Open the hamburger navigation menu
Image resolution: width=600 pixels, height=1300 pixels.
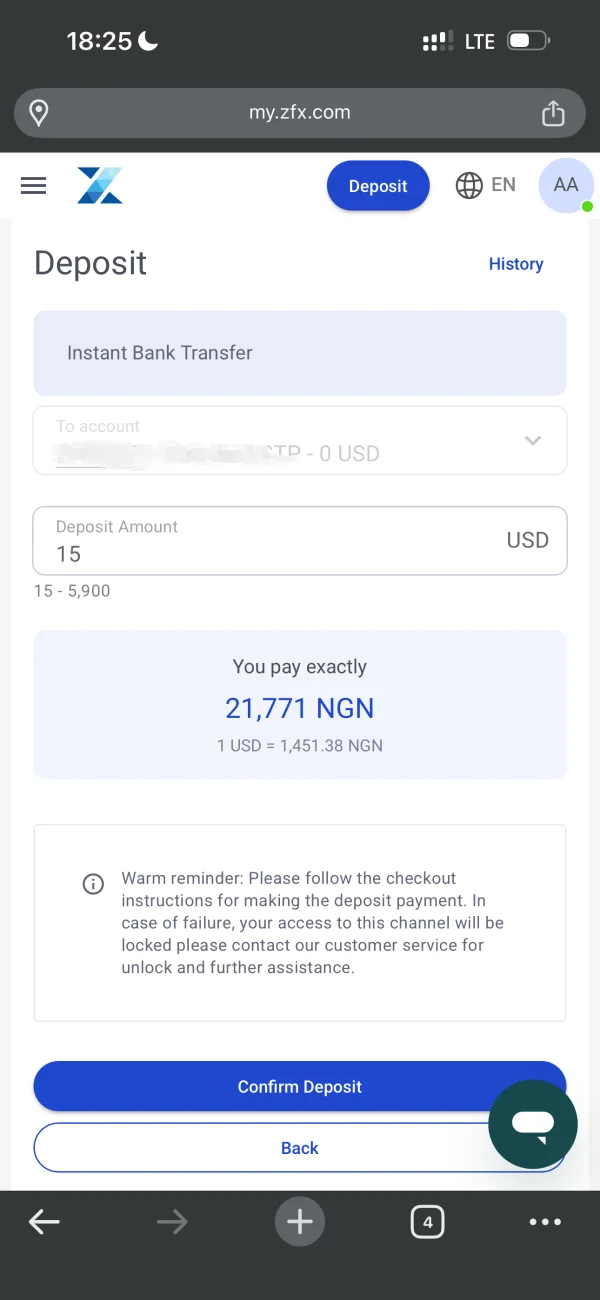[x=34, y=186]
